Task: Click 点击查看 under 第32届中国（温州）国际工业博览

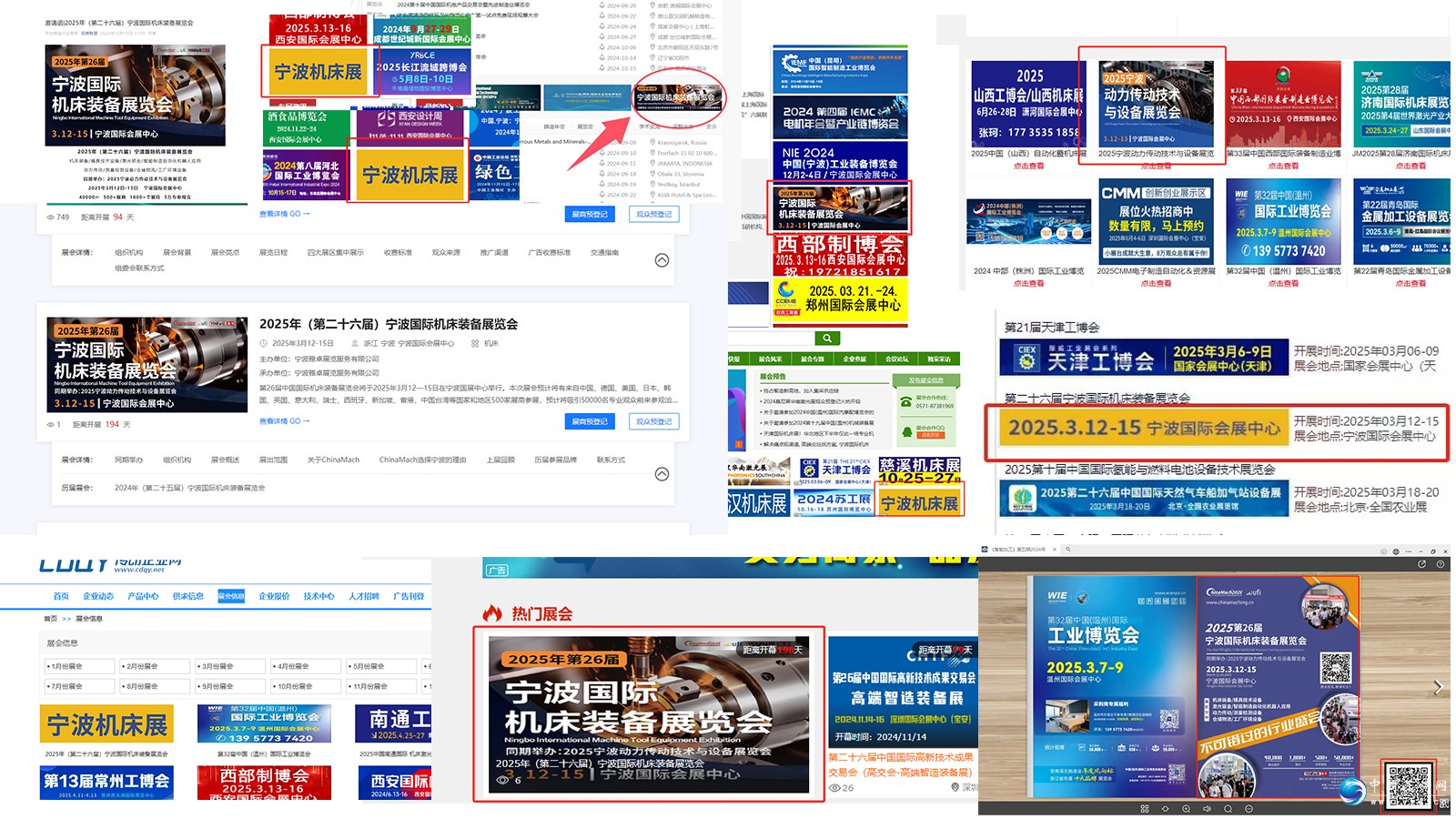Action: pos(1283,283)
